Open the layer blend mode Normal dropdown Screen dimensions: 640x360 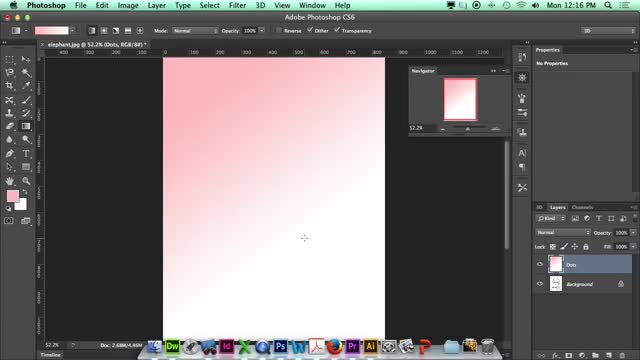[x=562, y=232]
